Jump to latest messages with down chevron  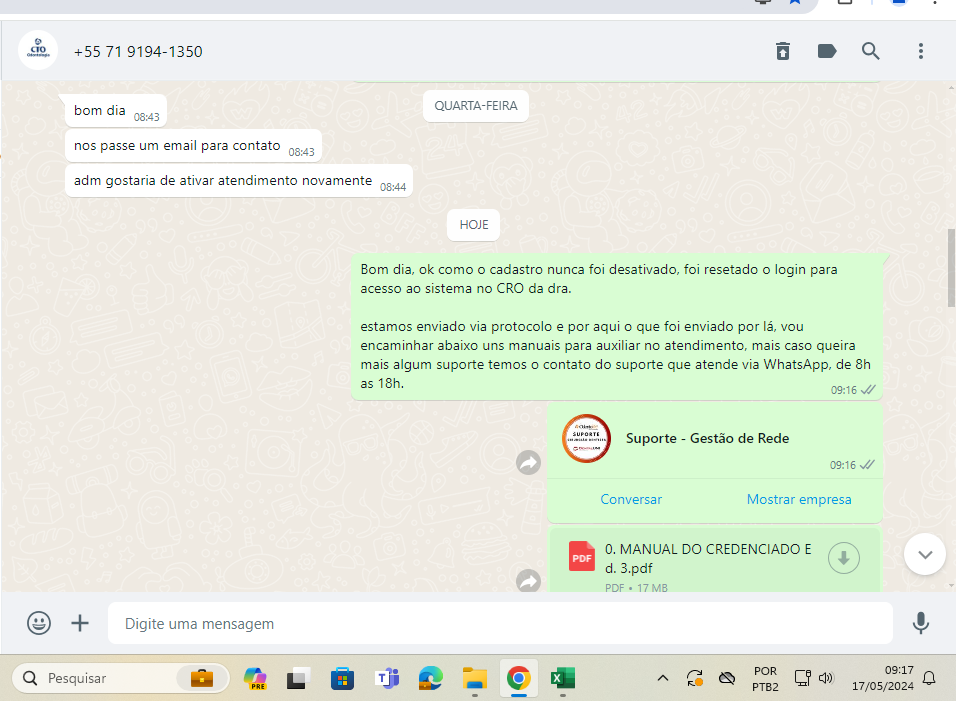[x=925, y=554]
